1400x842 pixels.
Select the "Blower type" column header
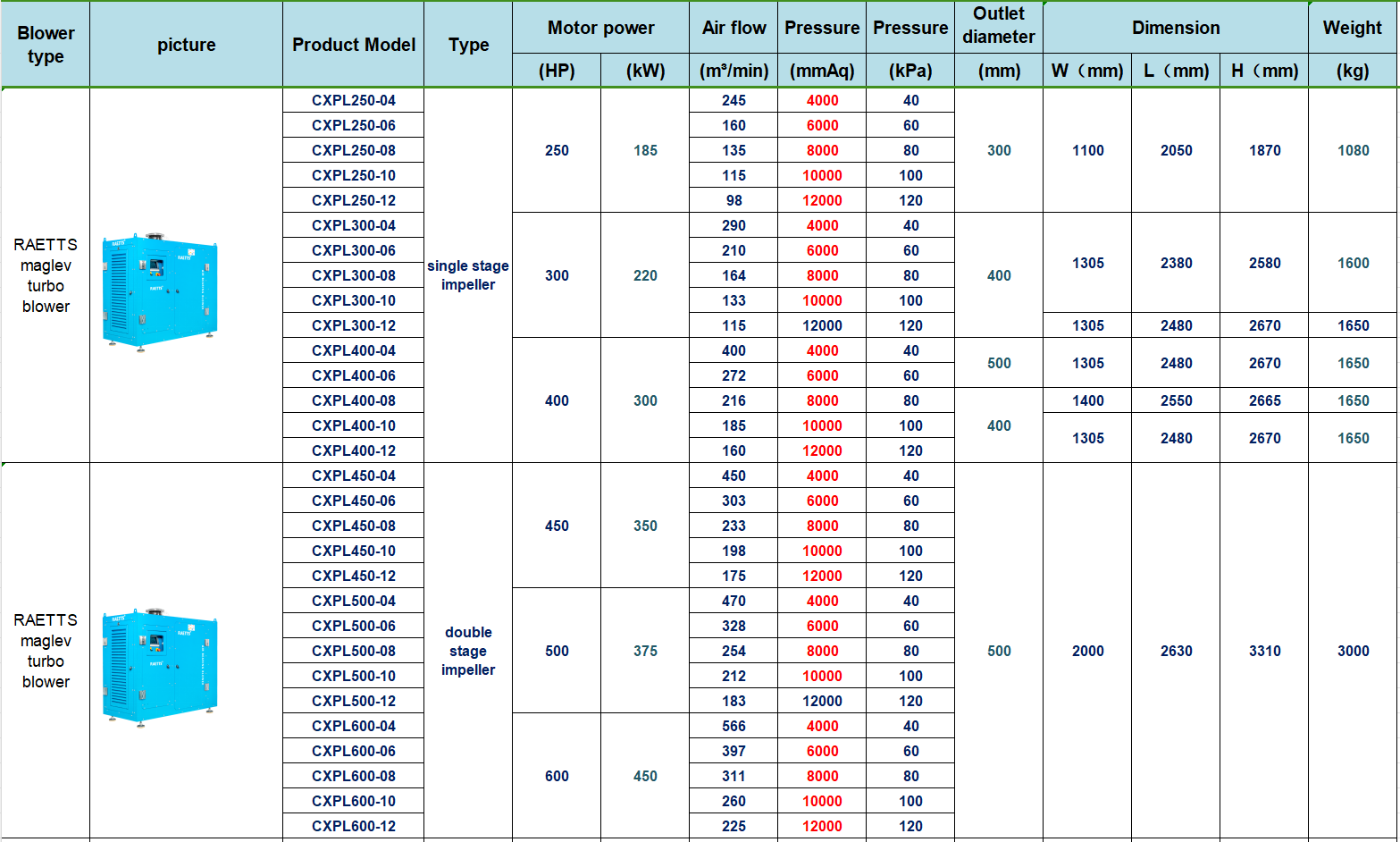click(46, 45)
